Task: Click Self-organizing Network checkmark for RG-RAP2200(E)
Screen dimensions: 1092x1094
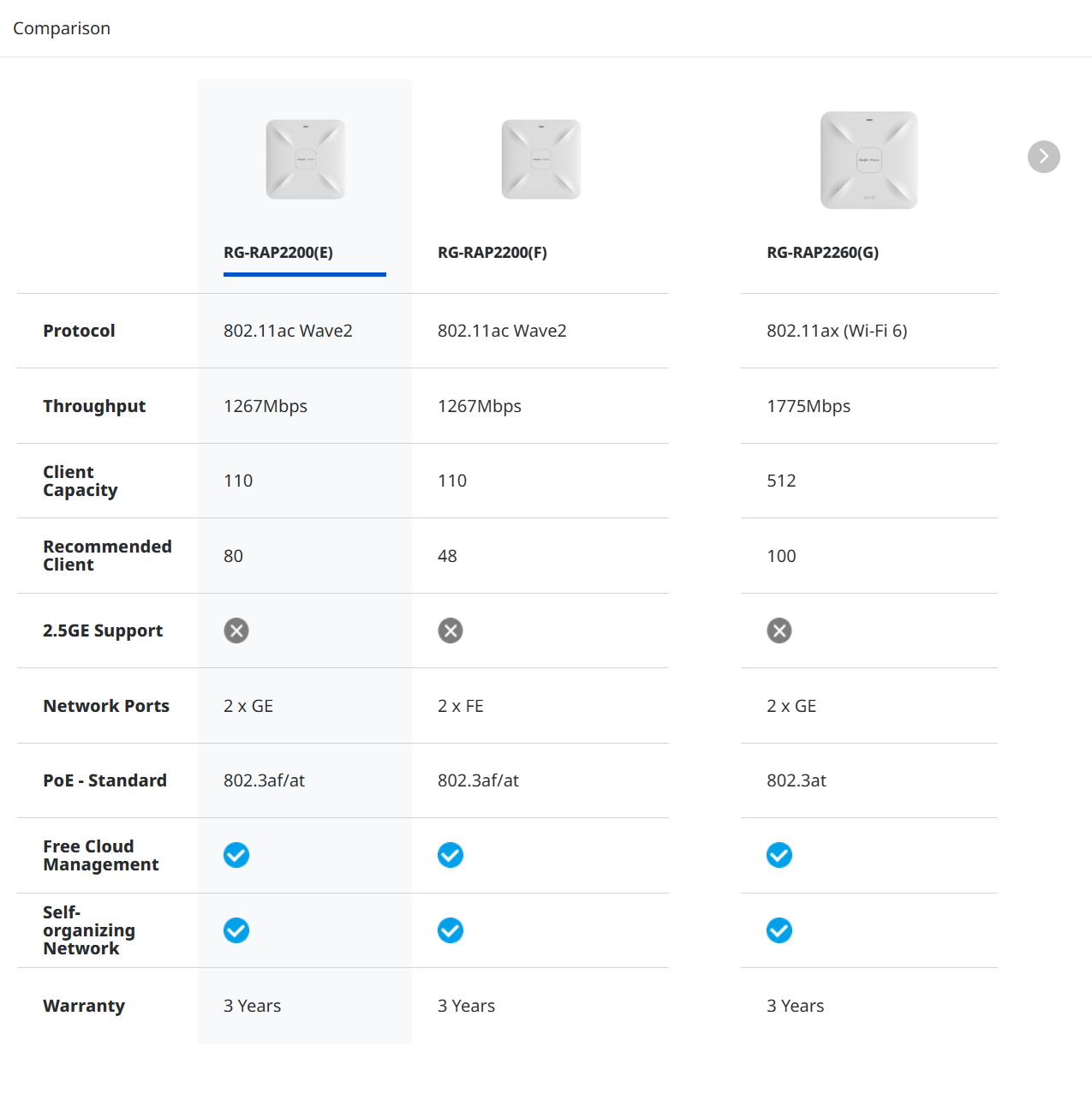Action: click(236, 930)
